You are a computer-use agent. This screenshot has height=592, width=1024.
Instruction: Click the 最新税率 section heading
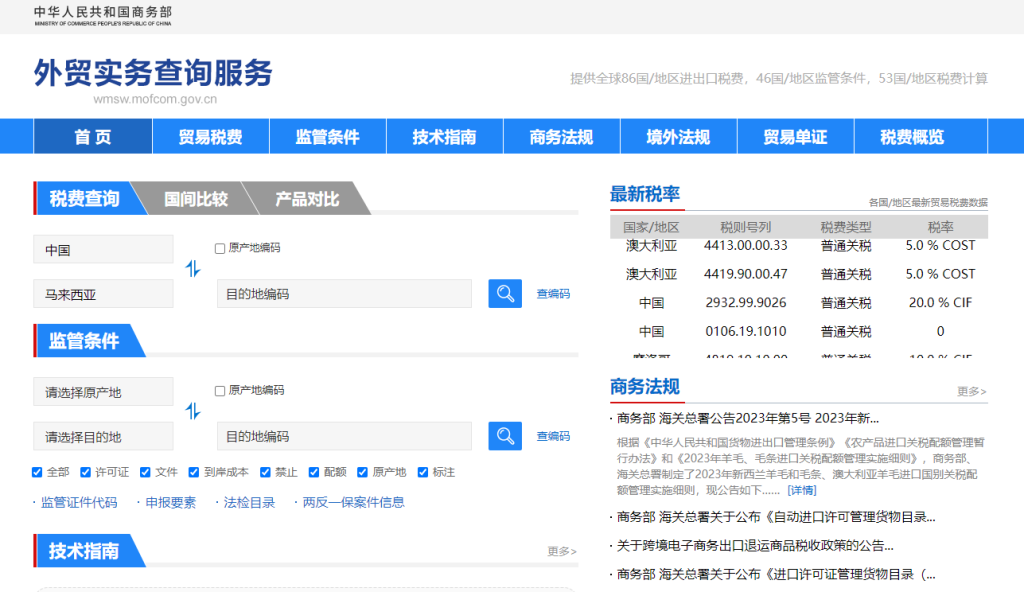pyautogui.click(x=645, y=194)
